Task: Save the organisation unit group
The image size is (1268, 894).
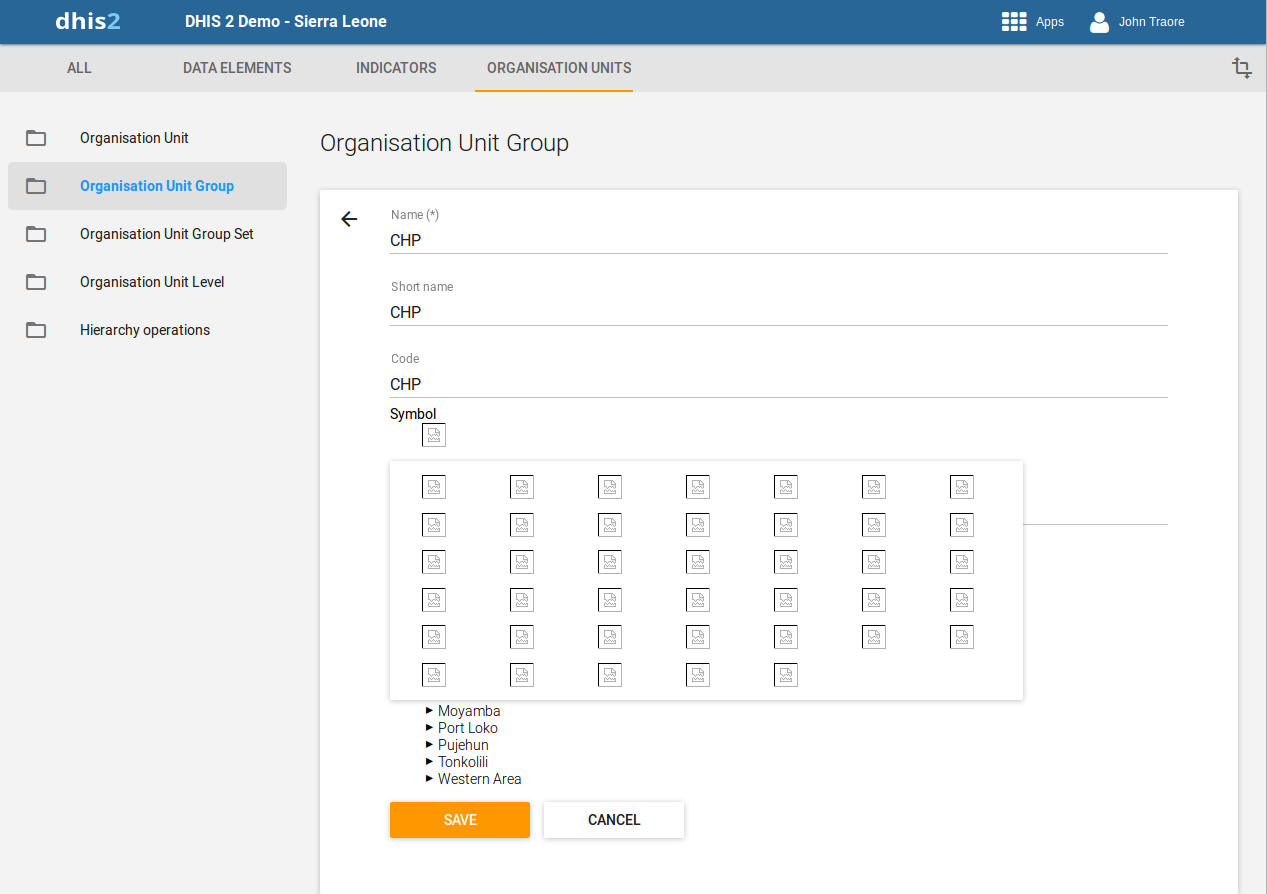Action: click(460, 820)
